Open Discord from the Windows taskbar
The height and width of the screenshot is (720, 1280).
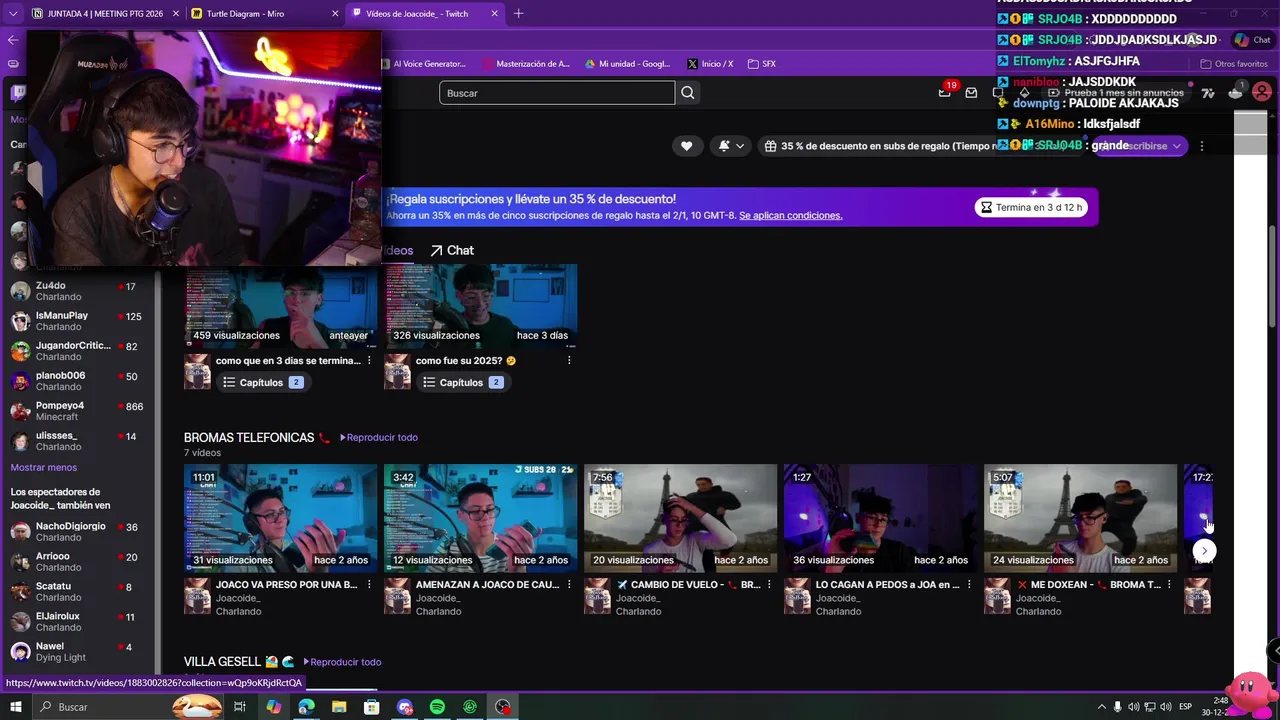(x=404, y=707)
